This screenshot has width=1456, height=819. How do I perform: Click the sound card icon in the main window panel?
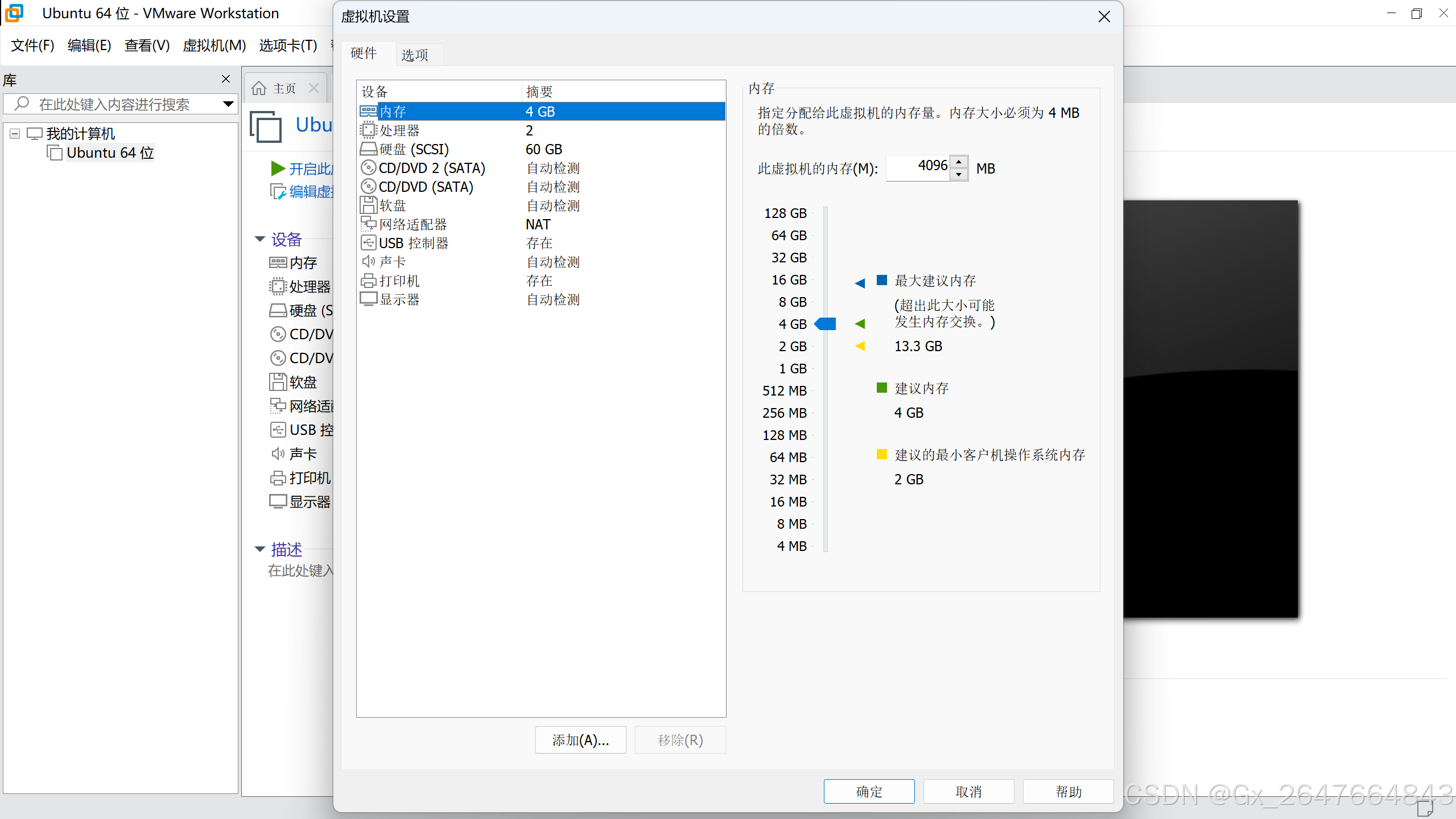click(278, 454)
